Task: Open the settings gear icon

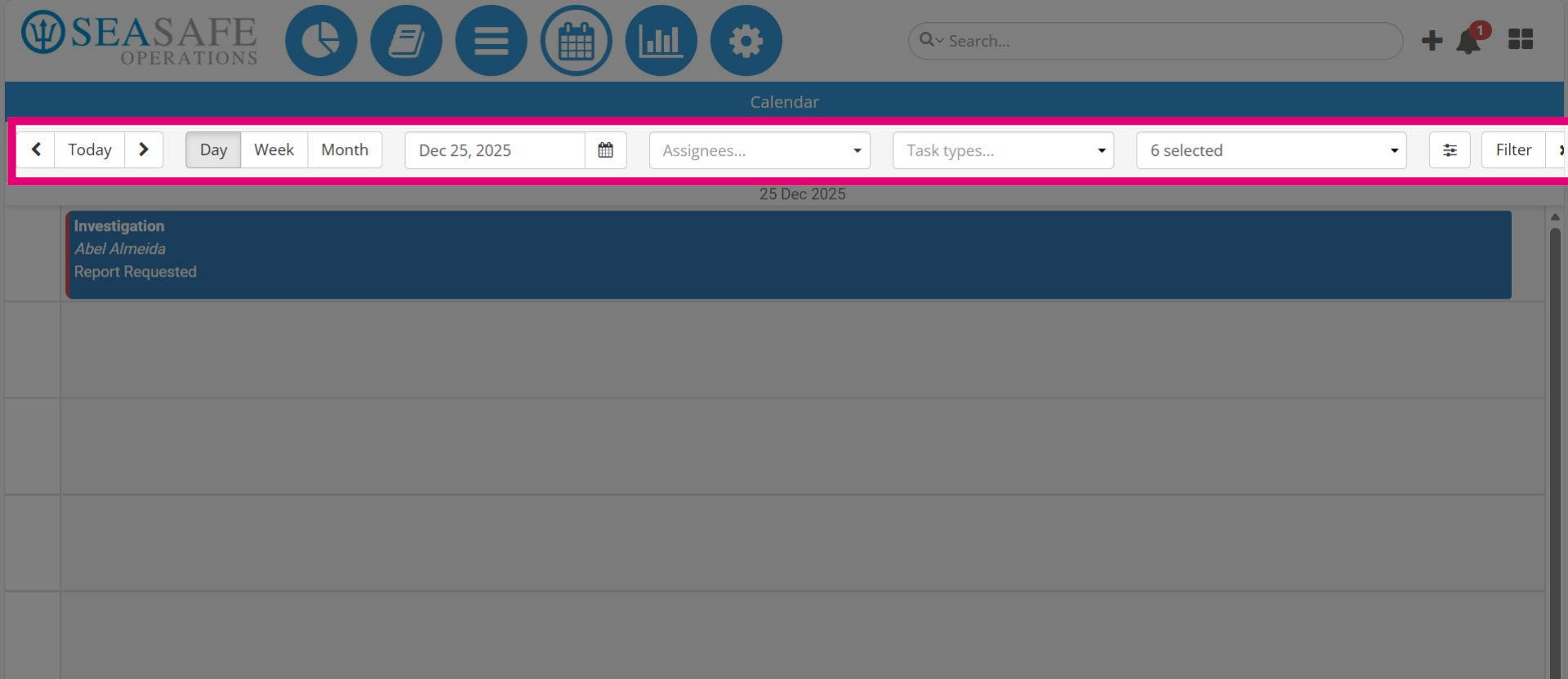Action: pyautogui.click(x=746, y=41)
